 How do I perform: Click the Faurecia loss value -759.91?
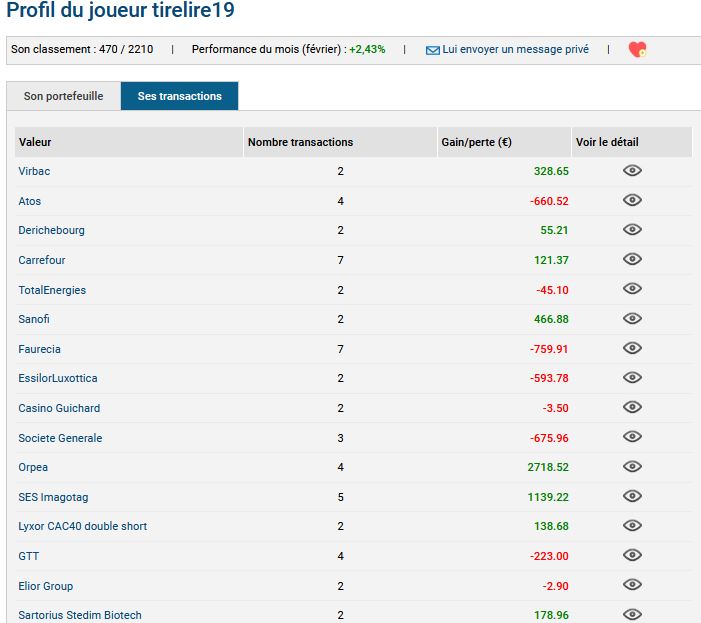(549, 349)
